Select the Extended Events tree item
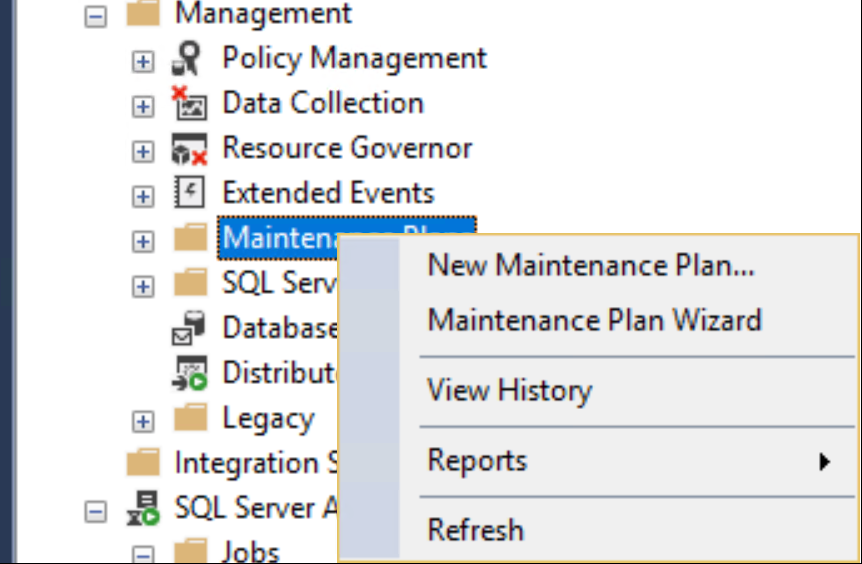The height and width of the screenshot is (564, 862). (328, 193)
